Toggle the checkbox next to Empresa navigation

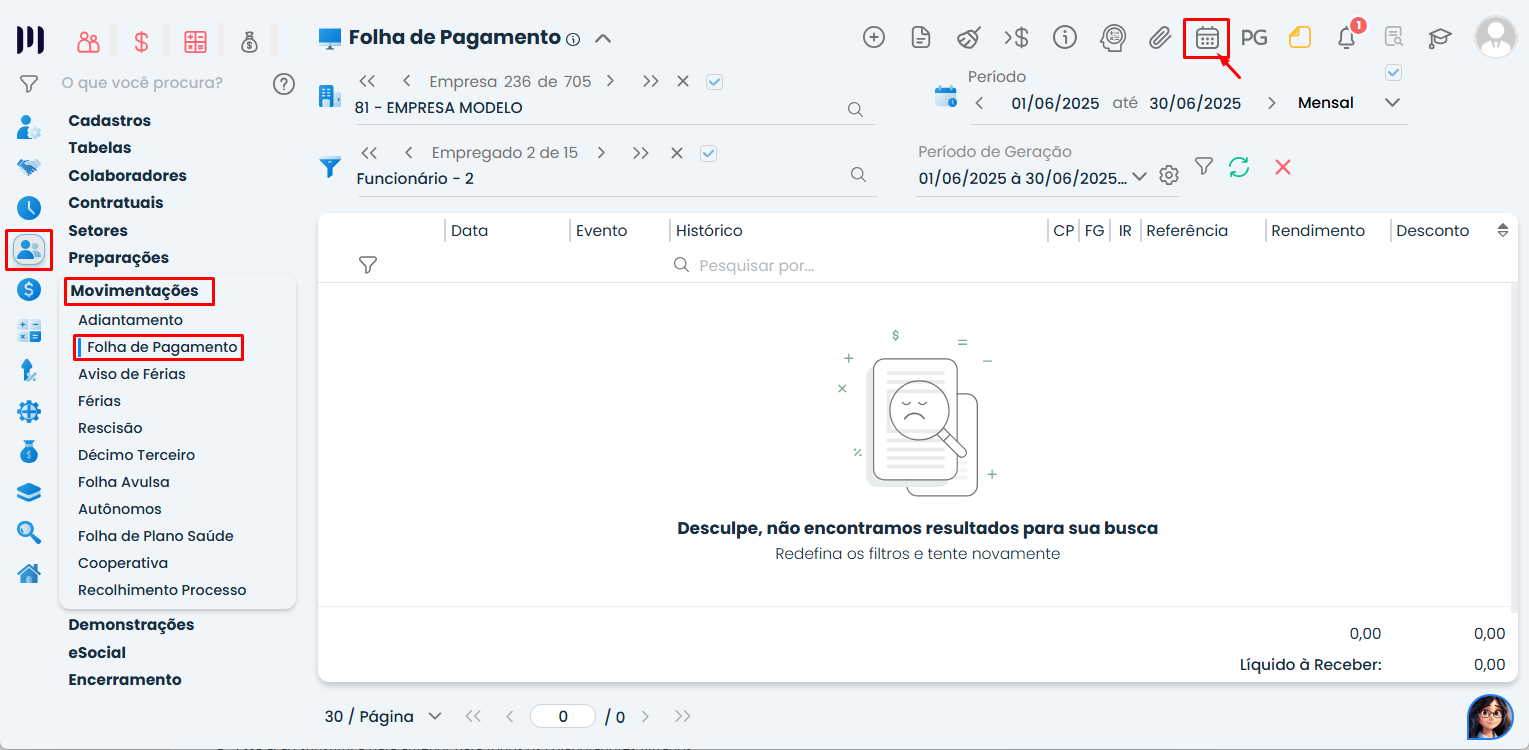pos(714,81)
